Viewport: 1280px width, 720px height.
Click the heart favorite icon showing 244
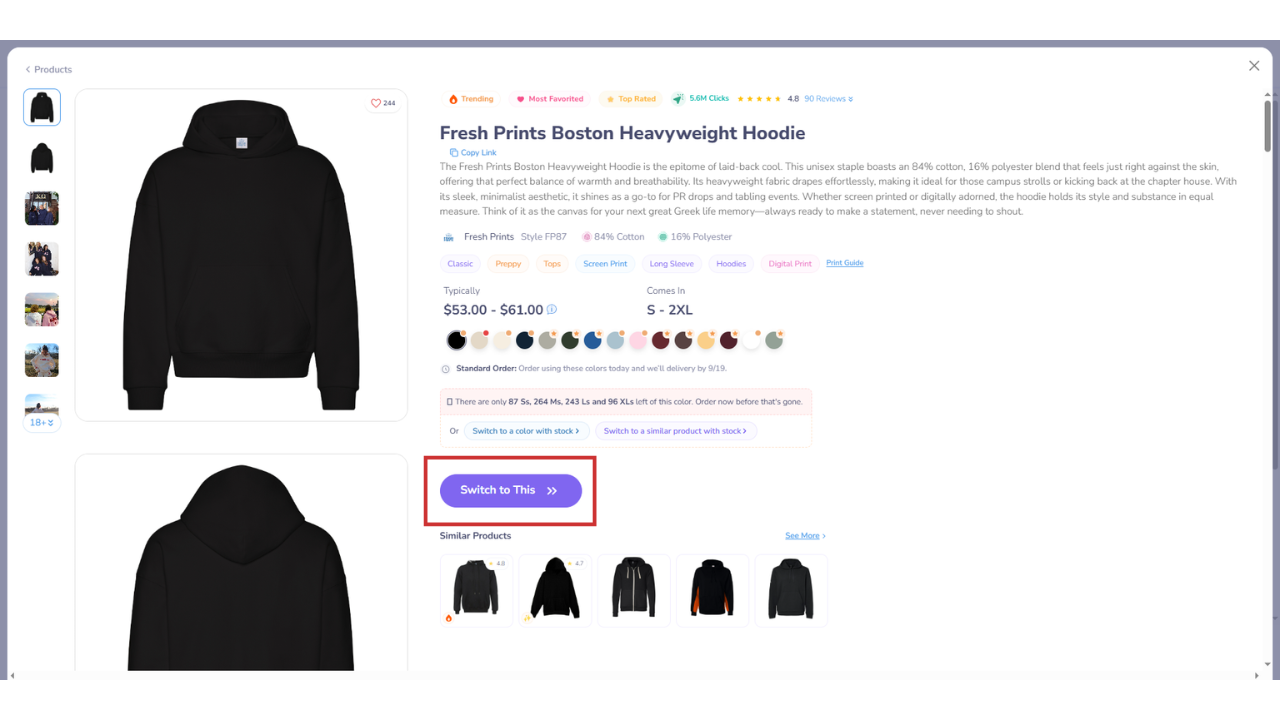point(376,103)
